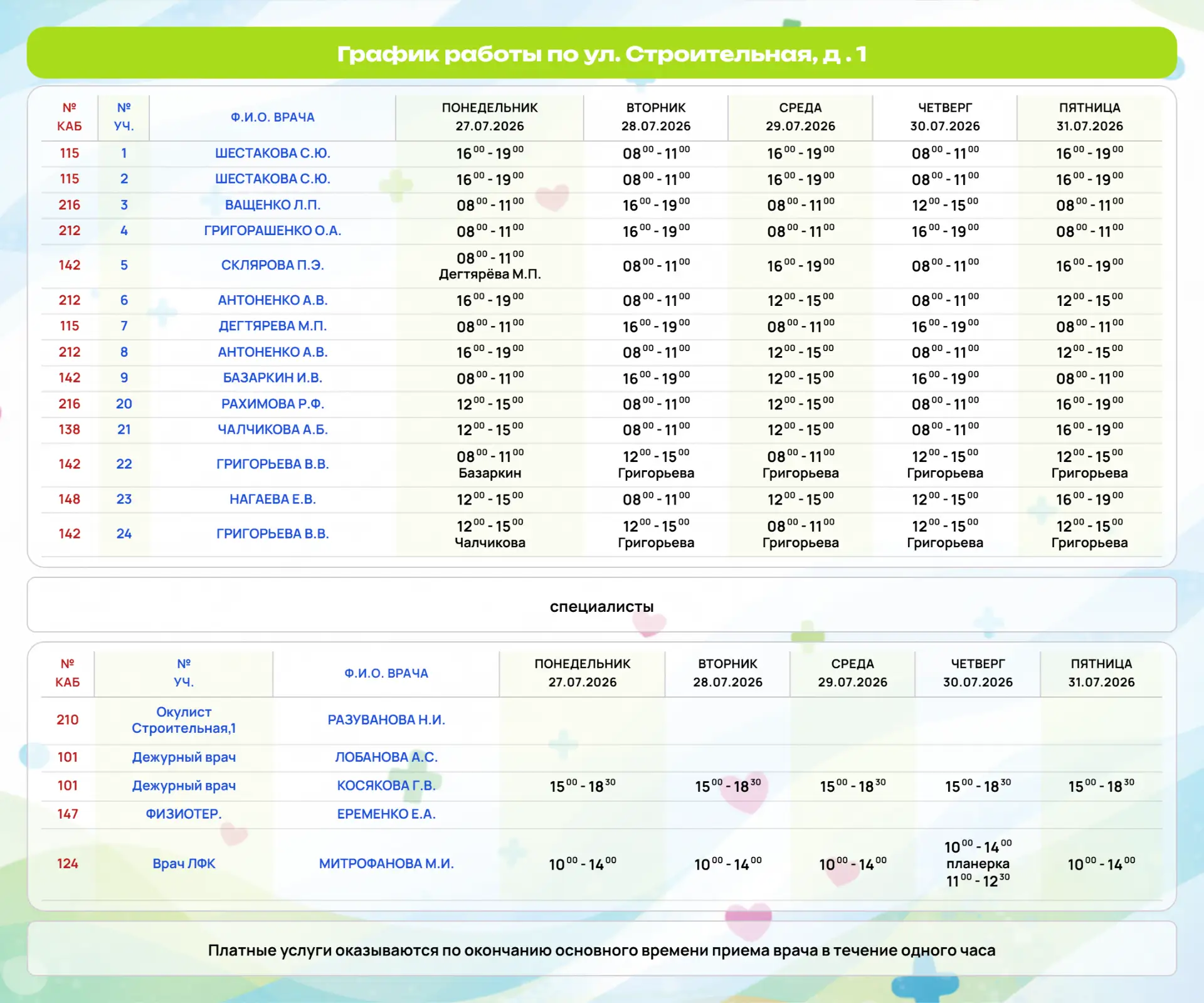Screen dimensions: 1204x1003
Task: Select specialist name "КОСЯКОВА Г.В."
Action: tap(386, 785)
